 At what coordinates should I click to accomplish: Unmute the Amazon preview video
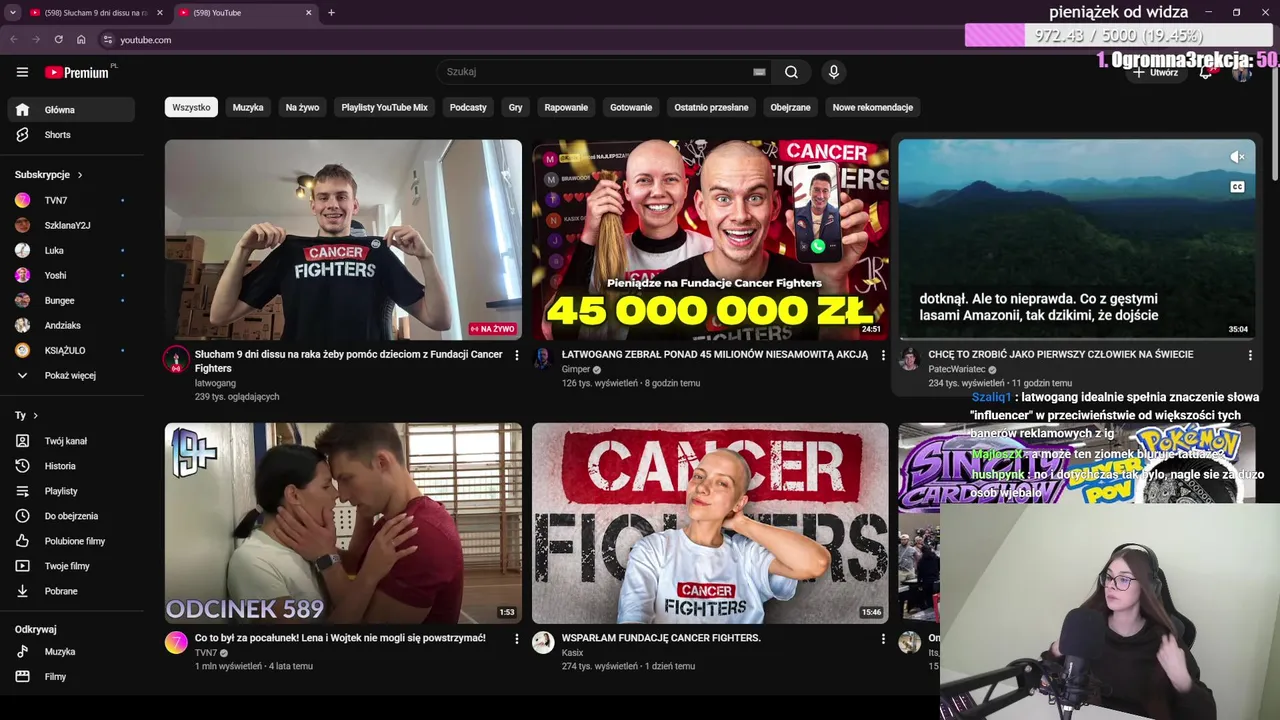pyautogui.click(x=1237, y=157)
